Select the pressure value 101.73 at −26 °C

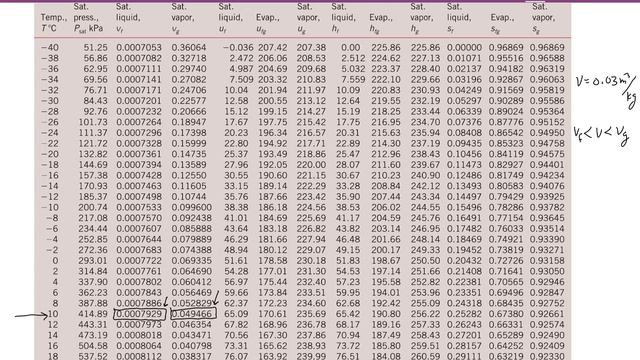coord(92,122)
